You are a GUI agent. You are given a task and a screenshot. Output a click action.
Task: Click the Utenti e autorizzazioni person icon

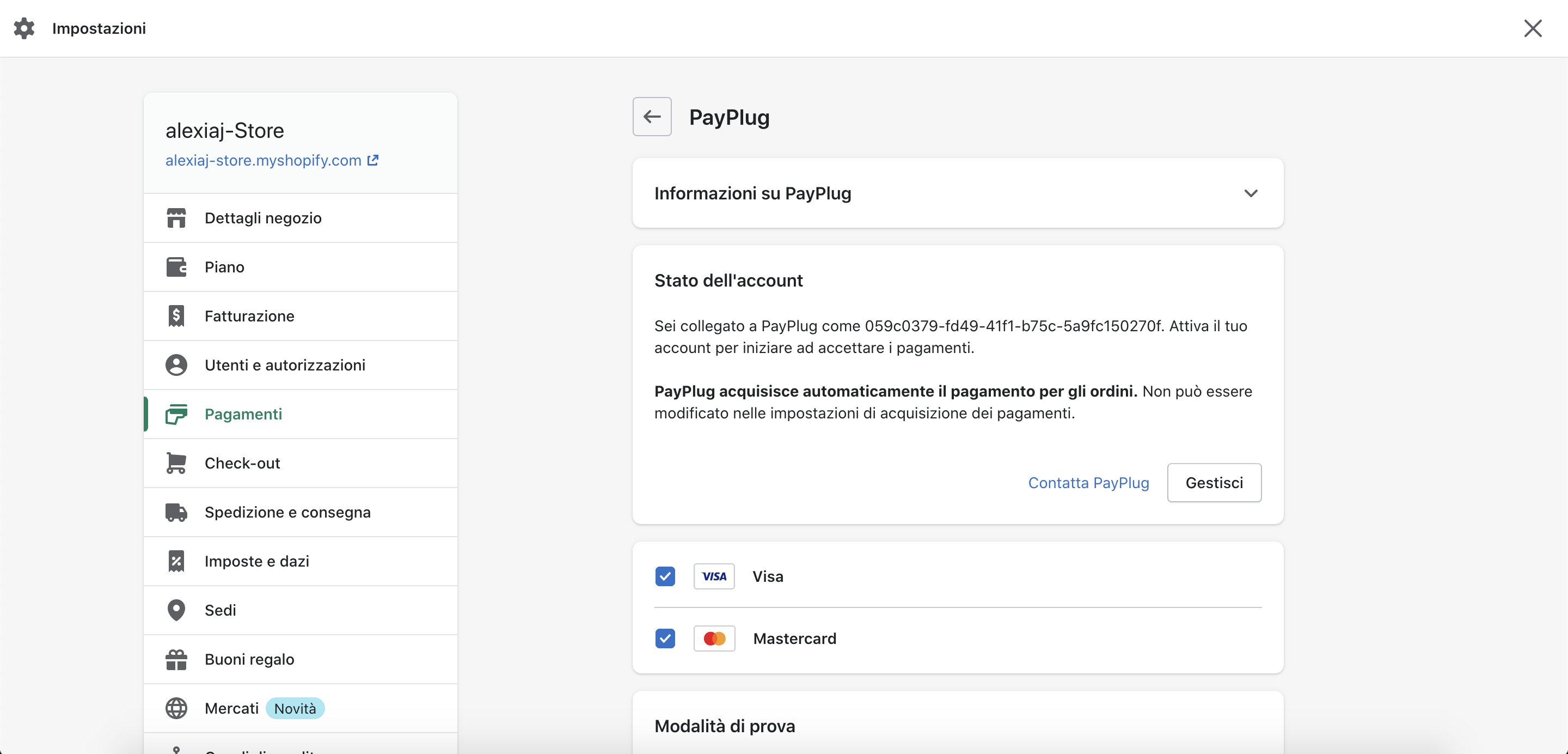176,365
